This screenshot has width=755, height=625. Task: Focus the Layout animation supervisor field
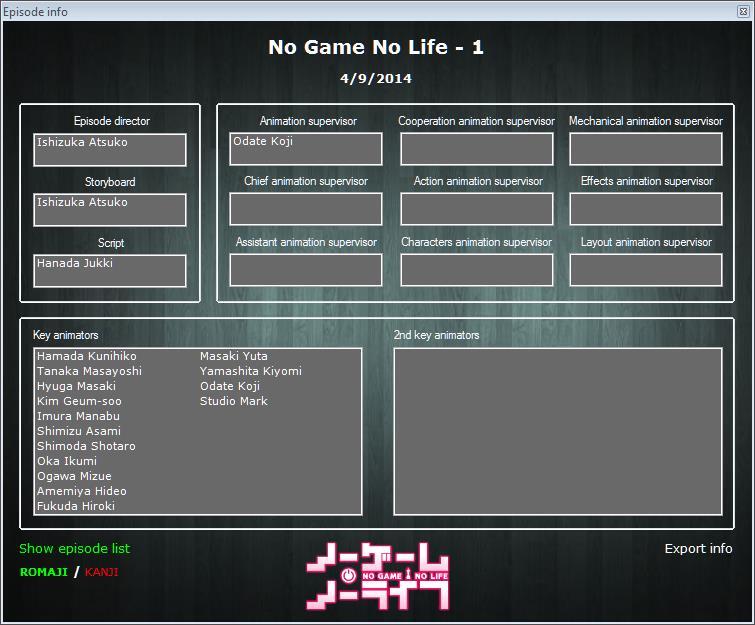point(646,270)
